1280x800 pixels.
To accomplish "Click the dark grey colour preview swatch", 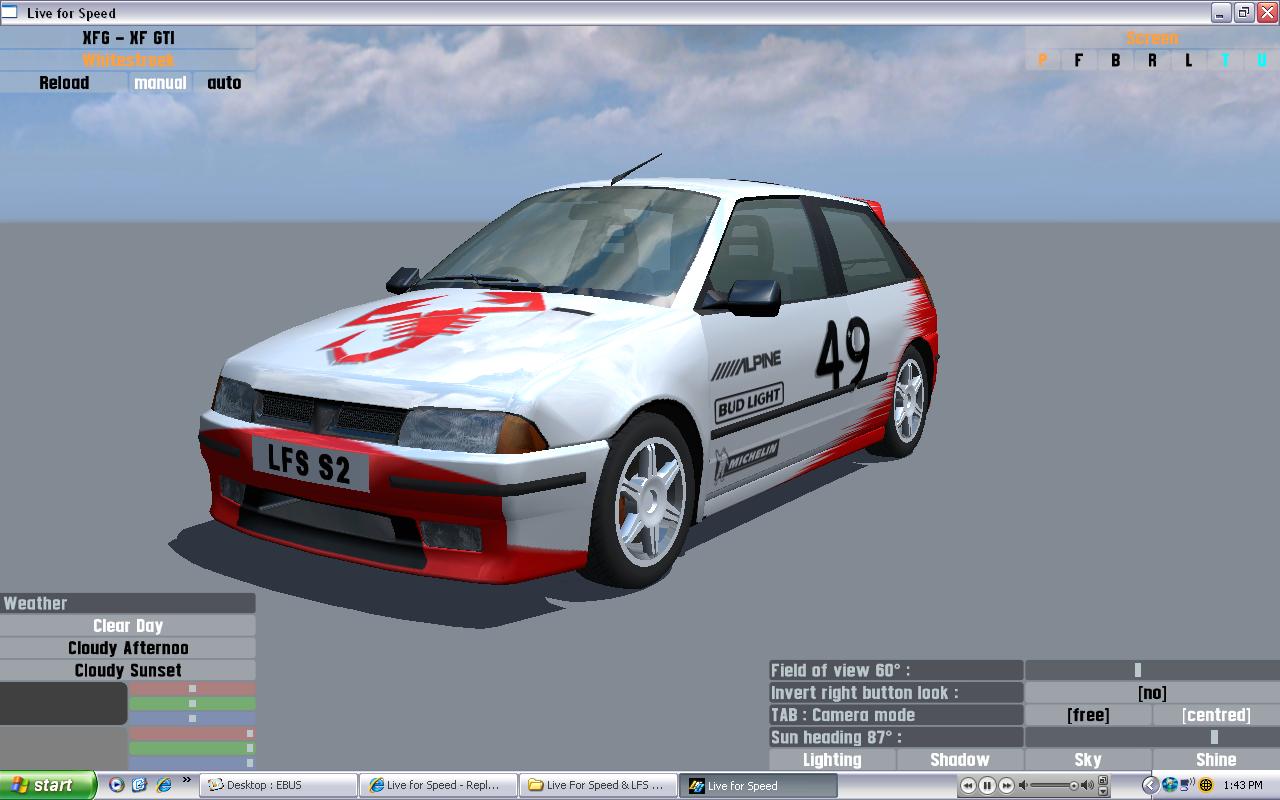I will pos(64,703).
